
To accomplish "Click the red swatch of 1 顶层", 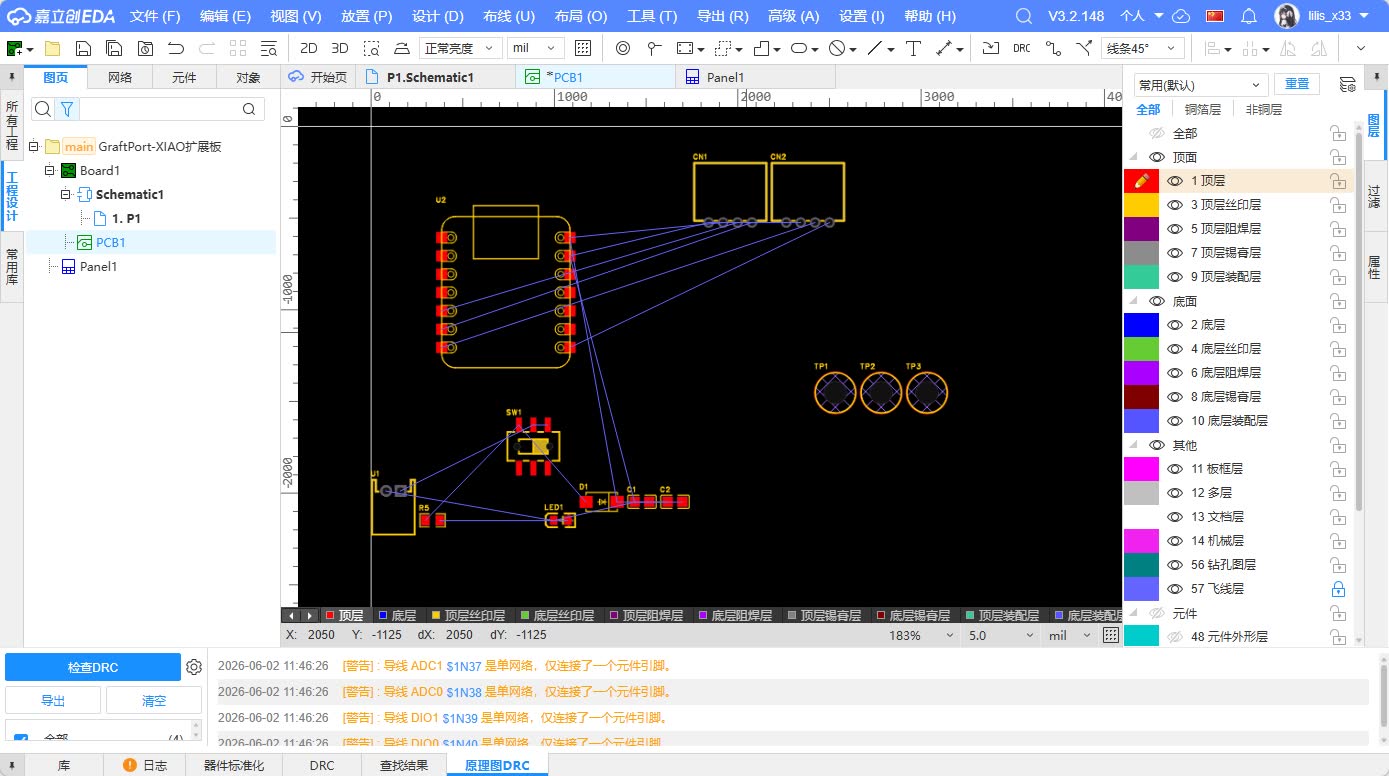I will (x=1141, y=181).
